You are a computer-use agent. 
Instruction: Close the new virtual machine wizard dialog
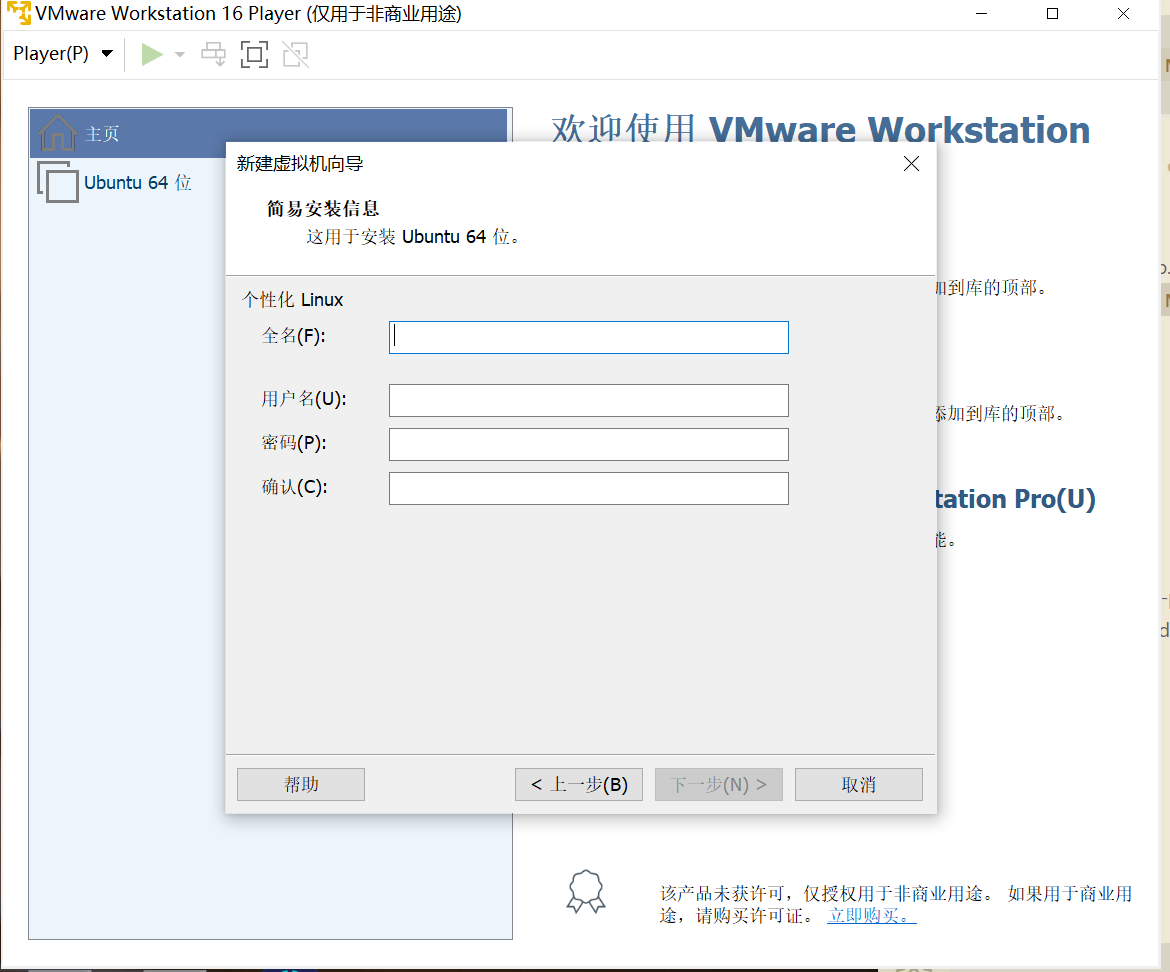click(911, 163)
